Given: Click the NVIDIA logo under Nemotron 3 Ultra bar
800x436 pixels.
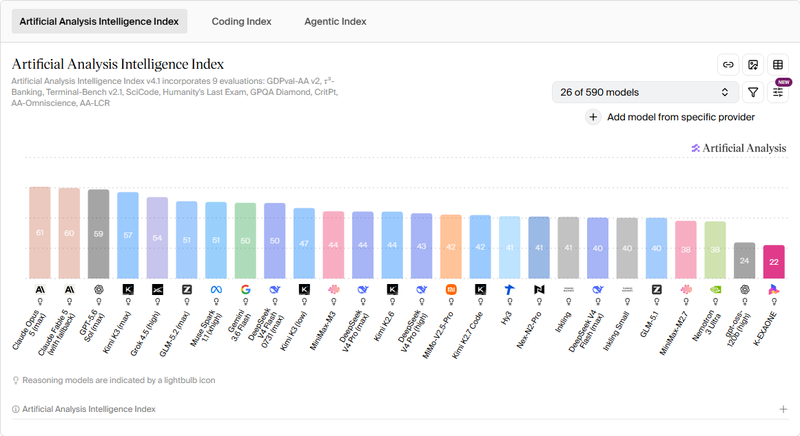Looking at the screenshot, I should point(715,290).
